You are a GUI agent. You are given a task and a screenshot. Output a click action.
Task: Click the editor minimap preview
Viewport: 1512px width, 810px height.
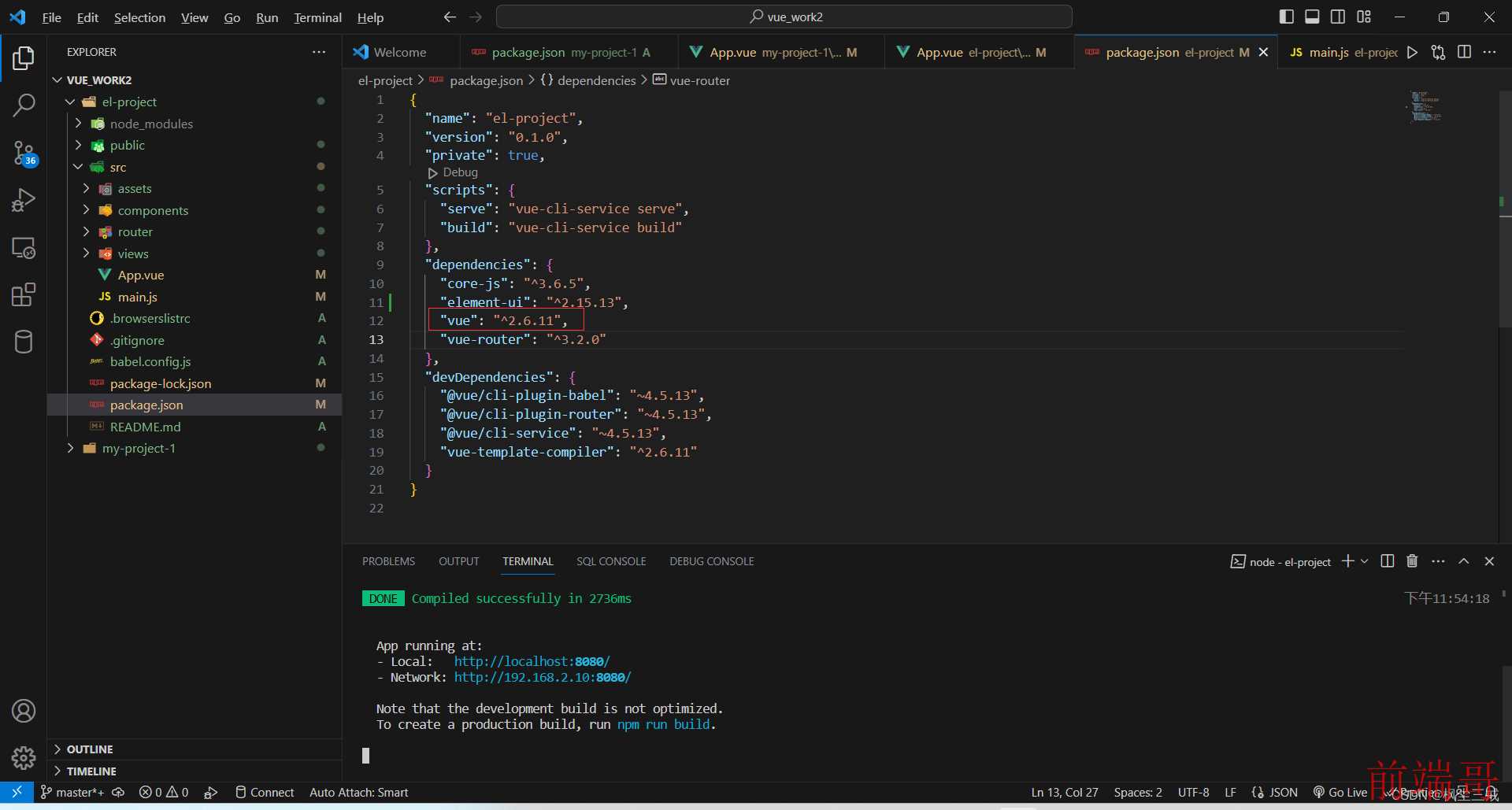point(1426,106)
